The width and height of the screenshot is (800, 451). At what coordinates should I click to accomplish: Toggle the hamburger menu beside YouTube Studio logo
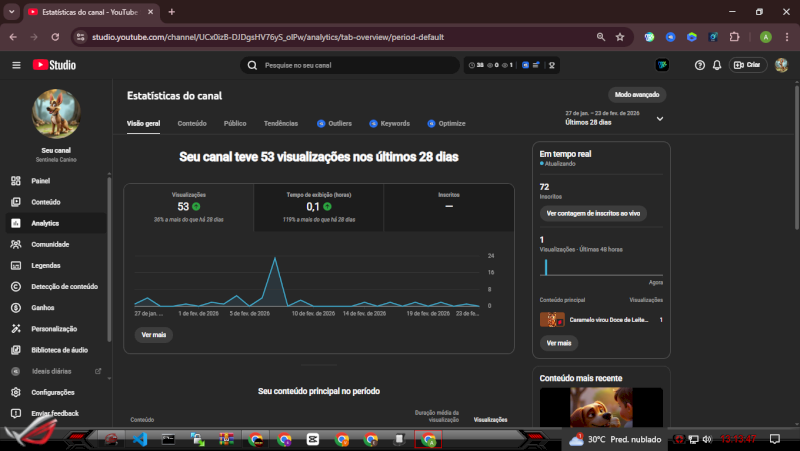coord(16,65)
